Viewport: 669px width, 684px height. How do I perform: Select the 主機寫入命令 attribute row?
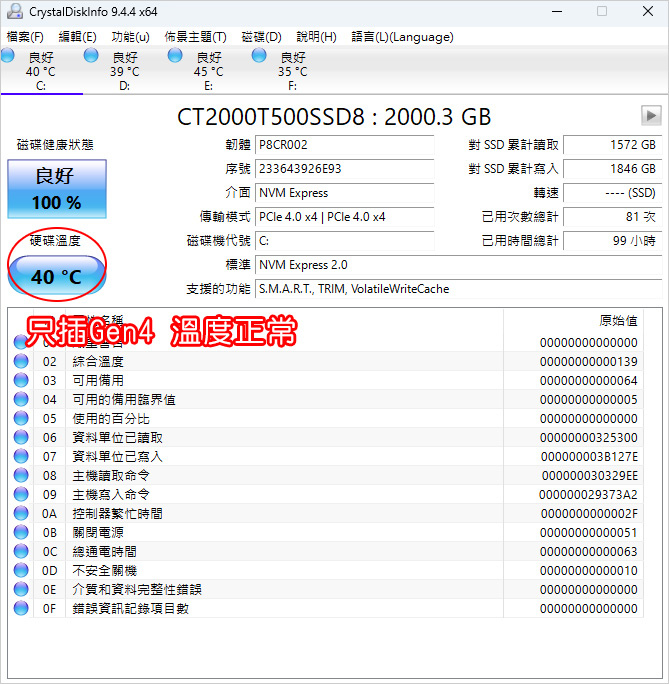(326, 494)
